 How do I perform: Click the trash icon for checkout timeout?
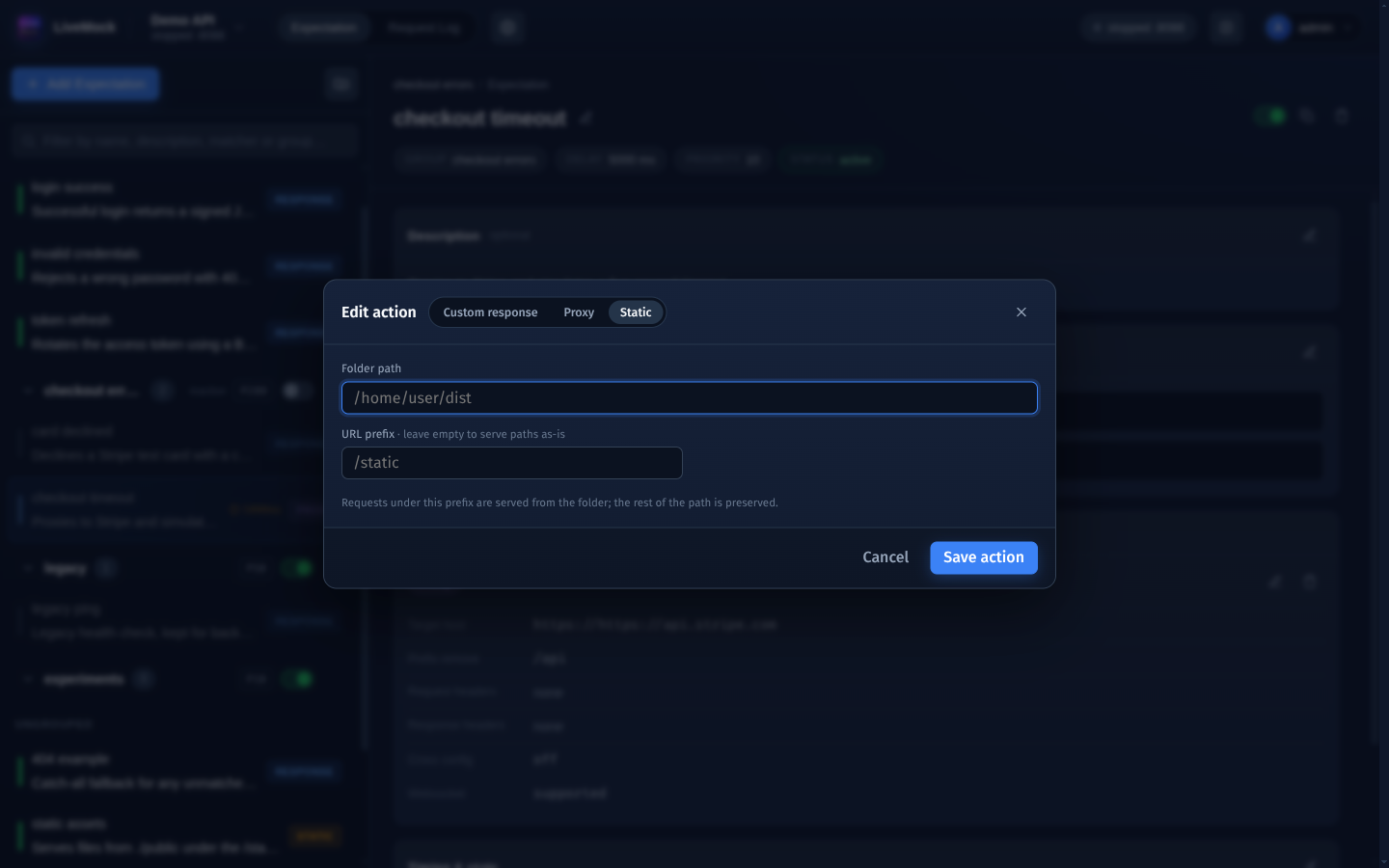(x=1342, y=116)
